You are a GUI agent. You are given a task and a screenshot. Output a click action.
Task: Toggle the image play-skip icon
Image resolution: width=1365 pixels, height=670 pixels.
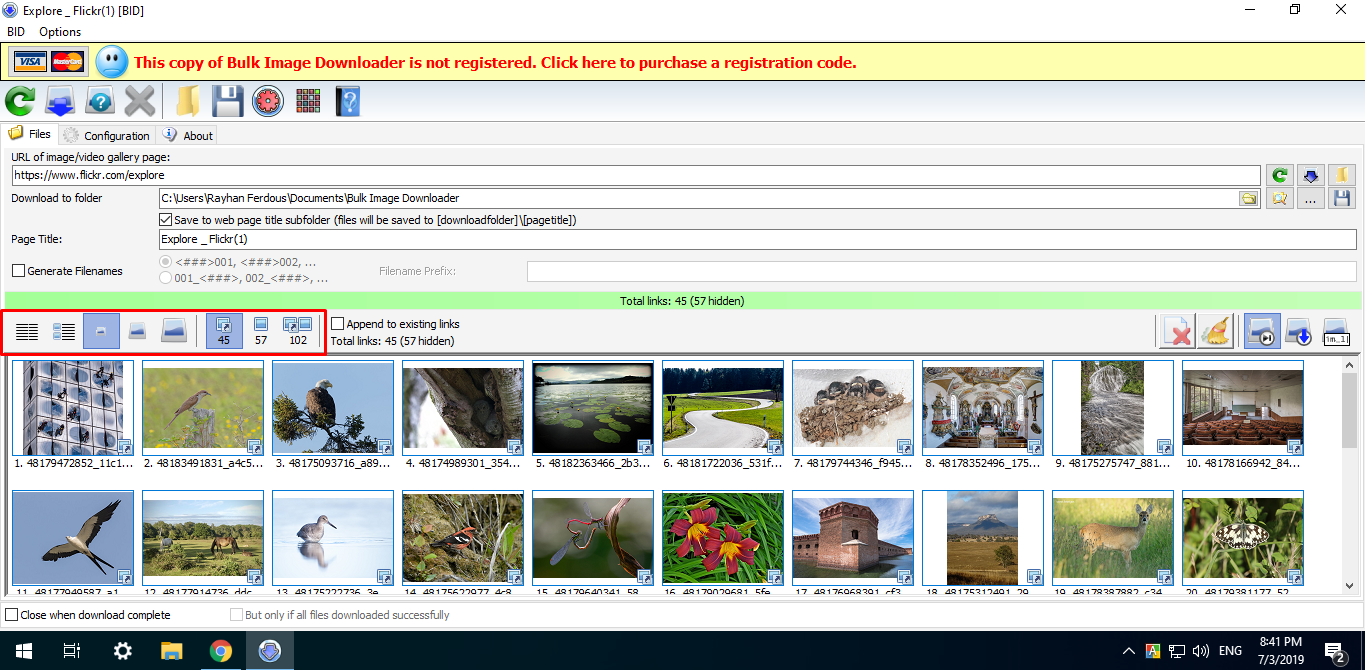pyautogui.click(x=1262, y=331)
